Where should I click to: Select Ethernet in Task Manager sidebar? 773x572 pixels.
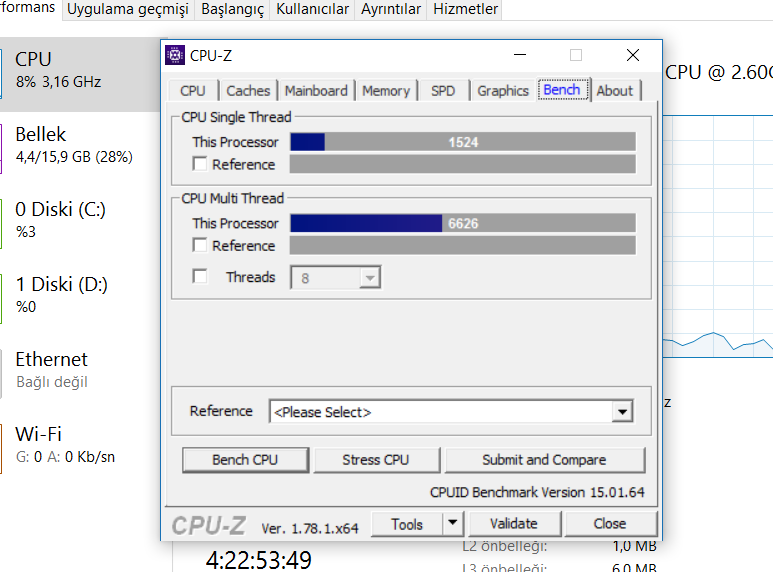coord(80,374)
